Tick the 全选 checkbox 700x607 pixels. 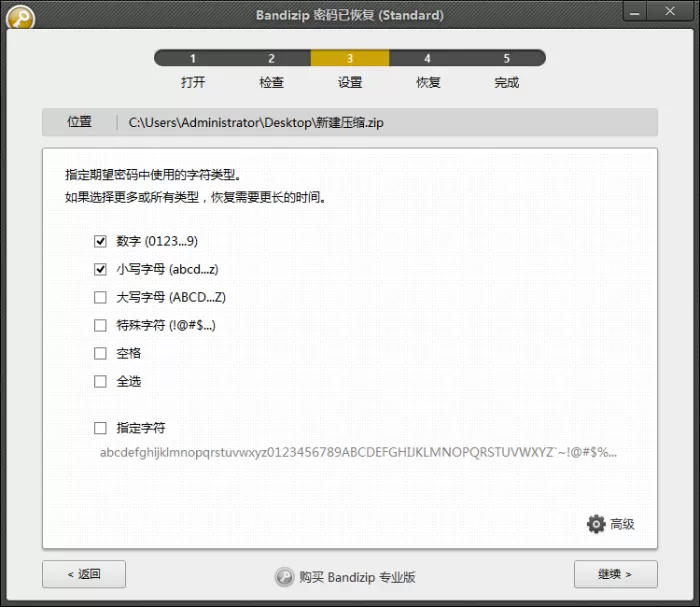click(100, 382)
